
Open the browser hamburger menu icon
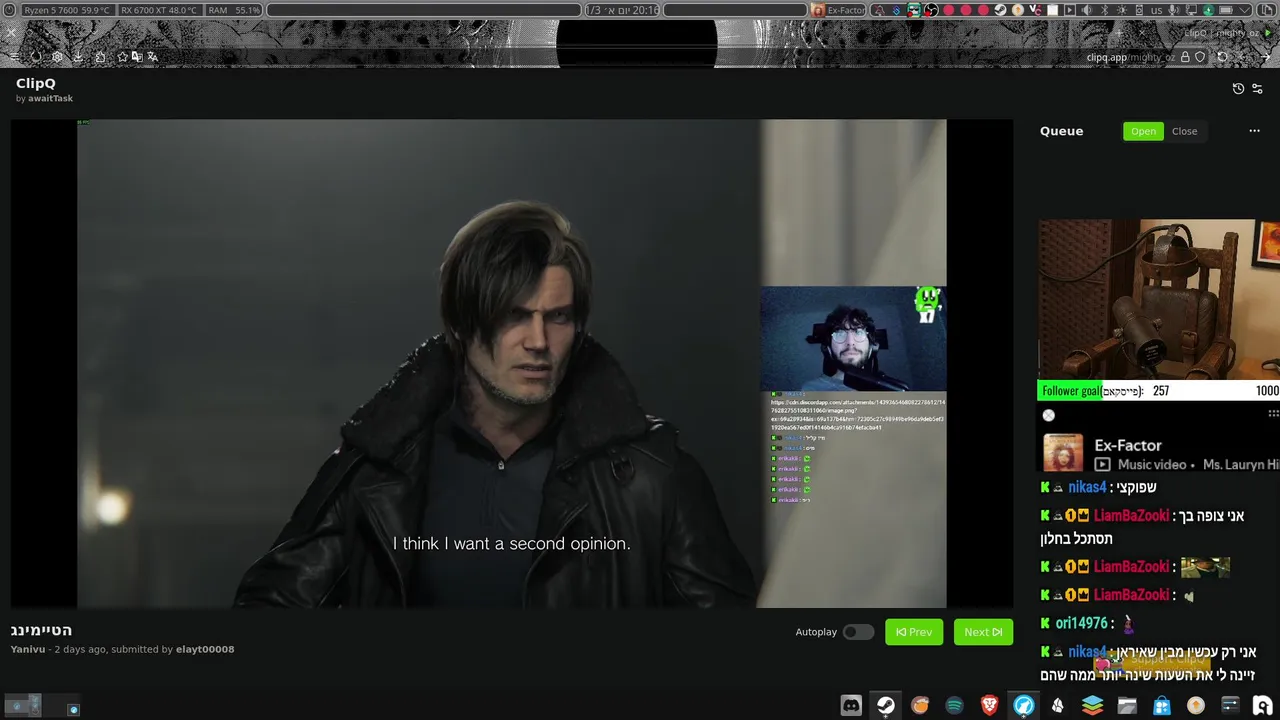coord(14,57)
